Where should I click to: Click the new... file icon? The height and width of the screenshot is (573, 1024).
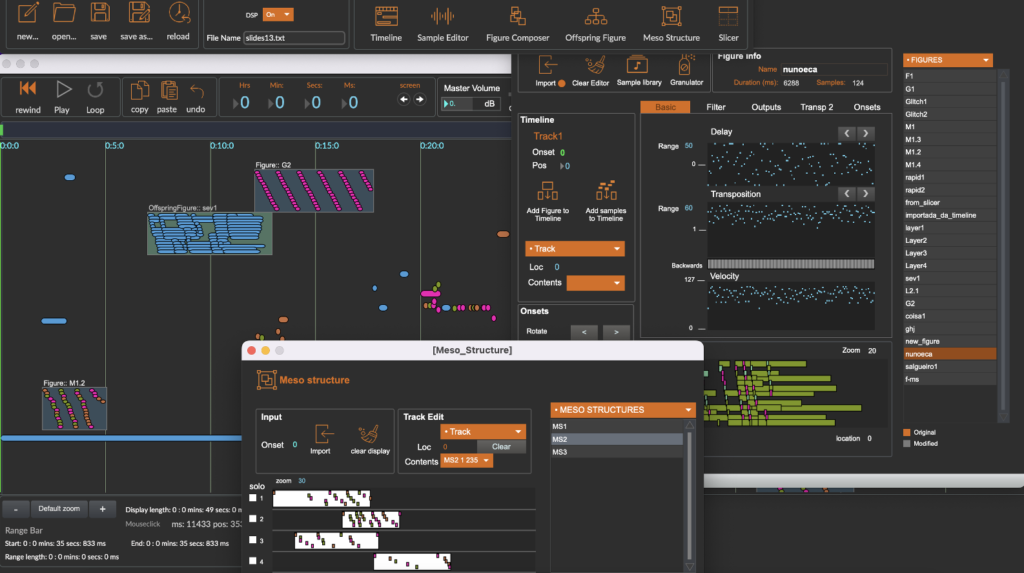(x=27, y=13)
